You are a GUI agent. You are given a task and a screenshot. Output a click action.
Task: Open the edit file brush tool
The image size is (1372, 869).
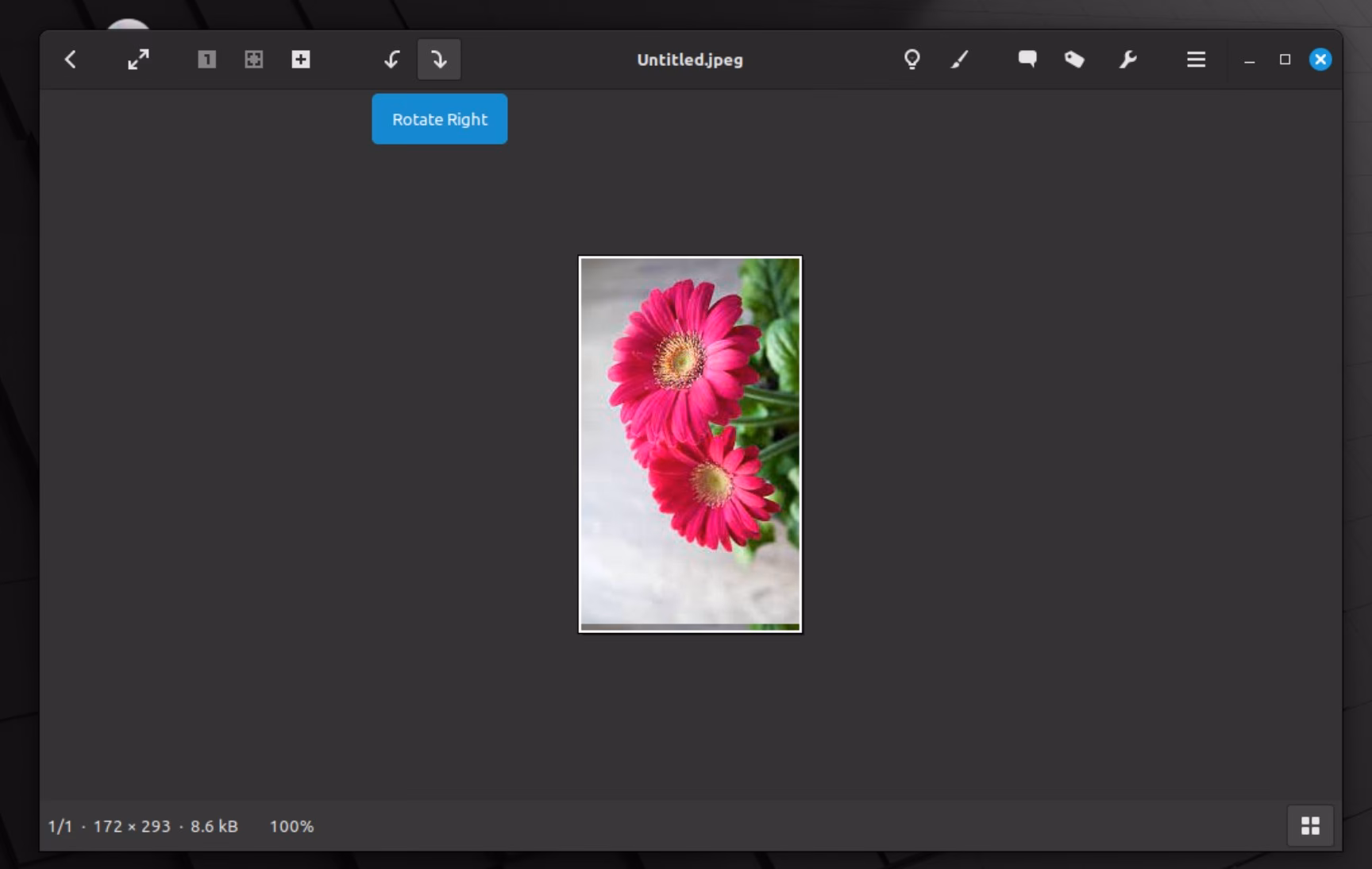pyautogui.click(x=960, y=60)
